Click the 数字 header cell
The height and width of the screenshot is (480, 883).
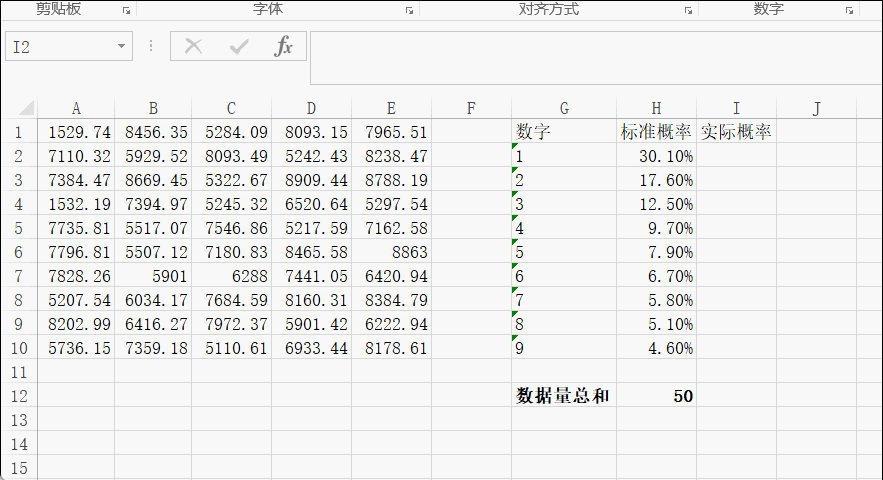click(x=564, y=132)
